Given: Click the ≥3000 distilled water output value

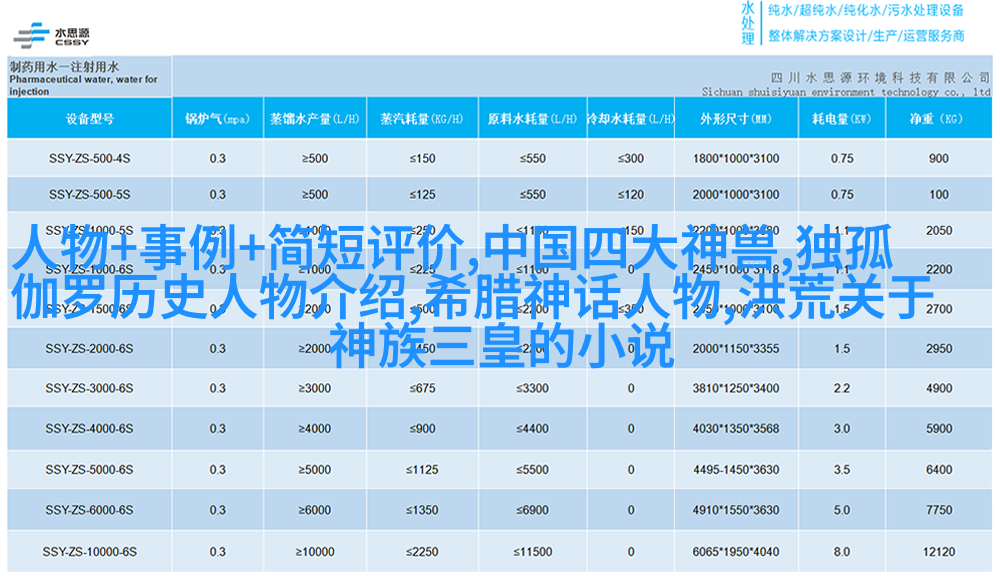Looking at the screenshot, I should point(315,388).
